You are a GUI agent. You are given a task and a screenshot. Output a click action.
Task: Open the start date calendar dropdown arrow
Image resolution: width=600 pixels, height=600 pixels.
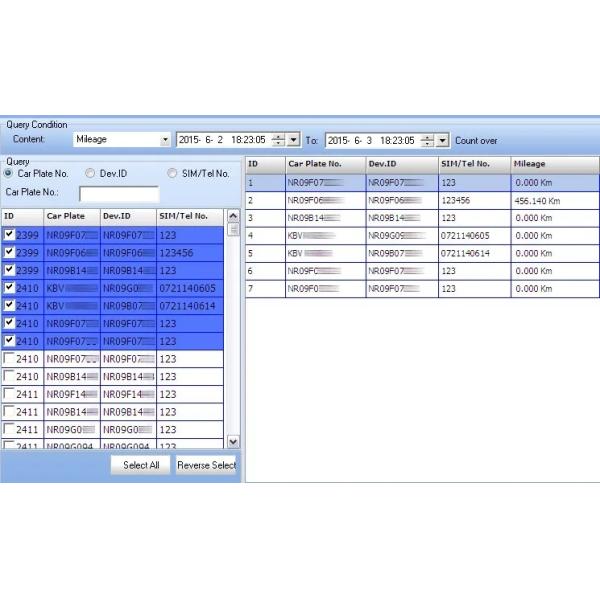293,140
